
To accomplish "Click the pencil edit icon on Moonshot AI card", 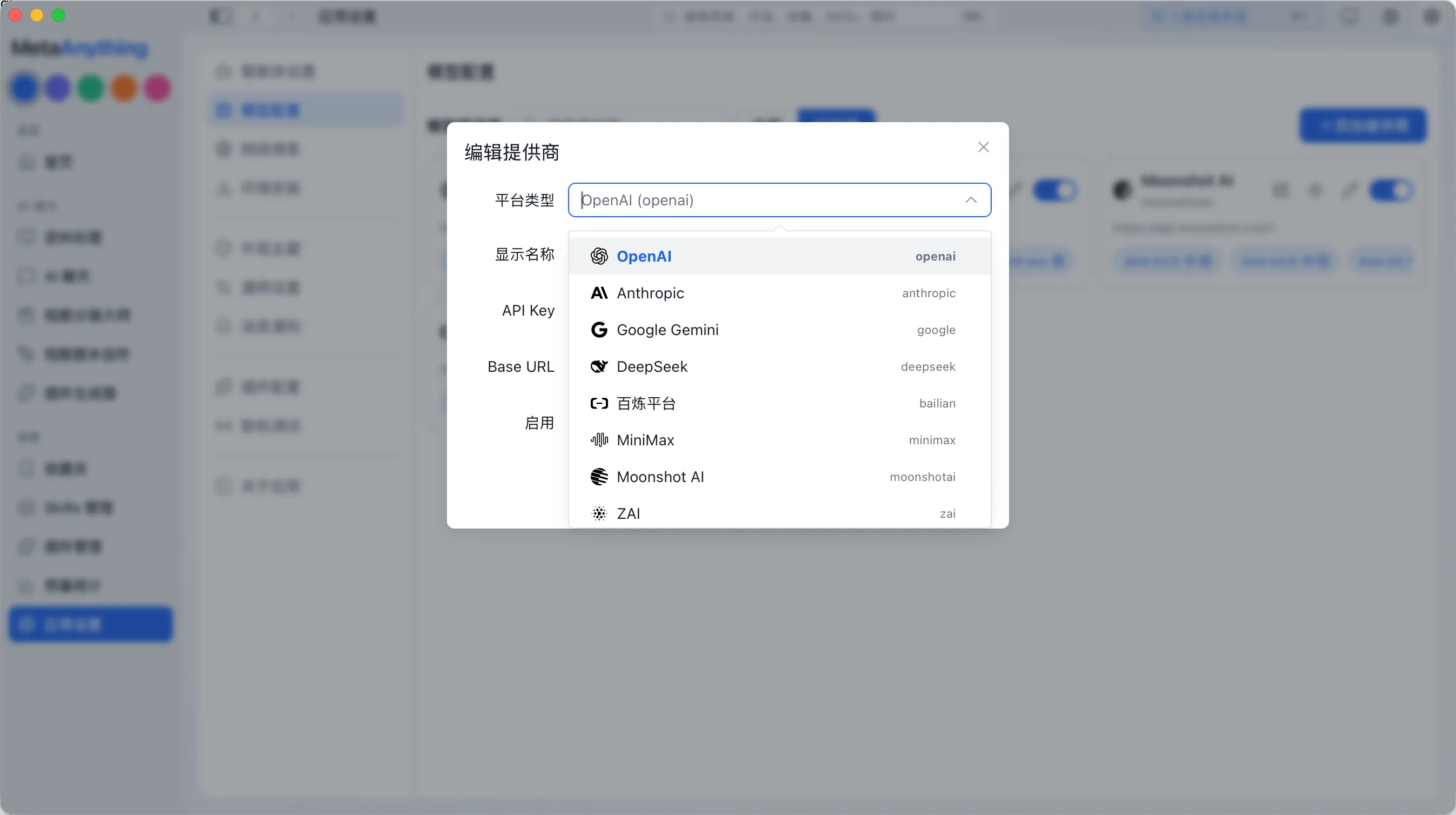I will coord(1349,190).
